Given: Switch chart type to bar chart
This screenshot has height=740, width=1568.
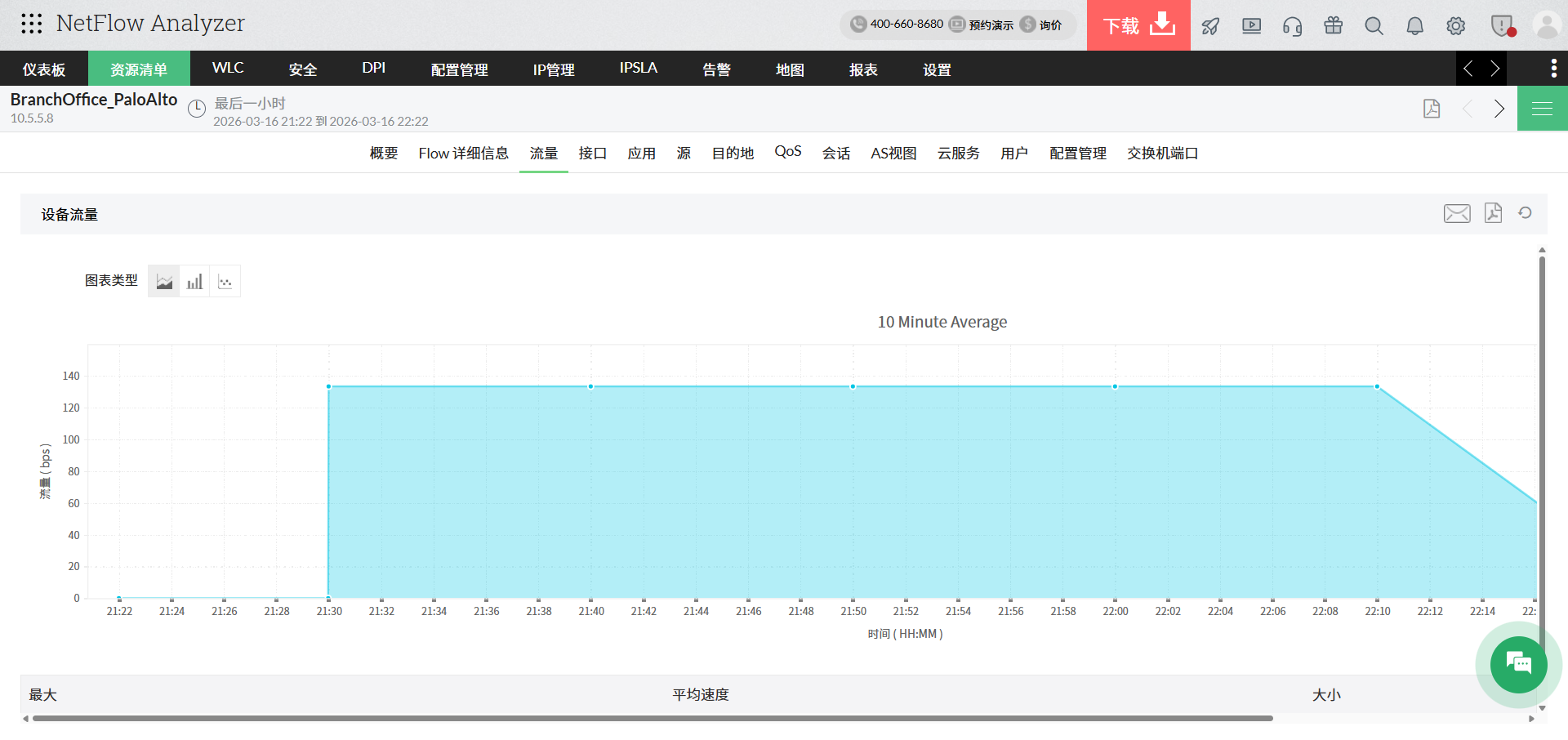Looking at the screenshot, I should pos(194,280).
